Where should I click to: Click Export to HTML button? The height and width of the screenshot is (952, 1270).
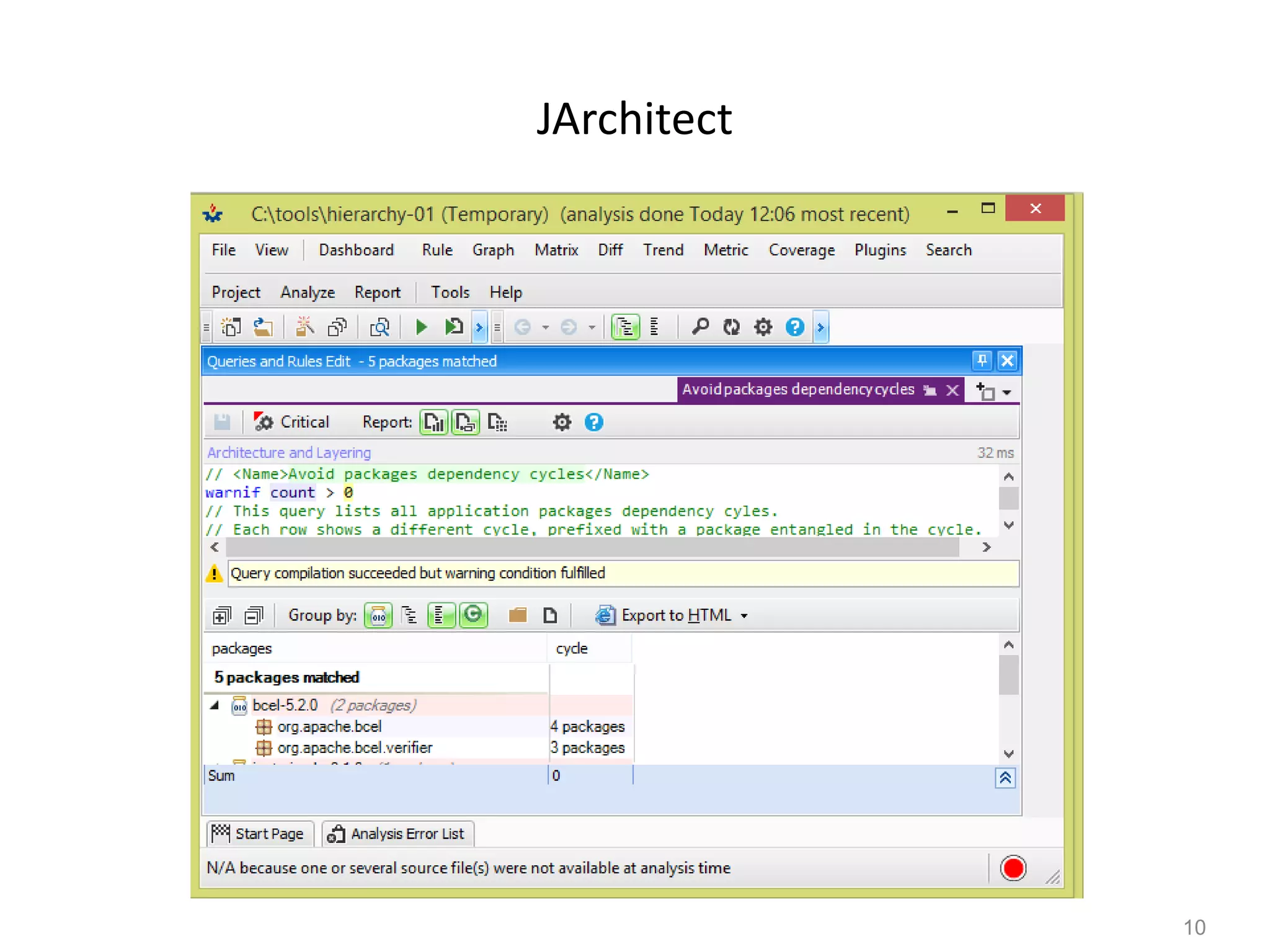click(x=664, y=615)
